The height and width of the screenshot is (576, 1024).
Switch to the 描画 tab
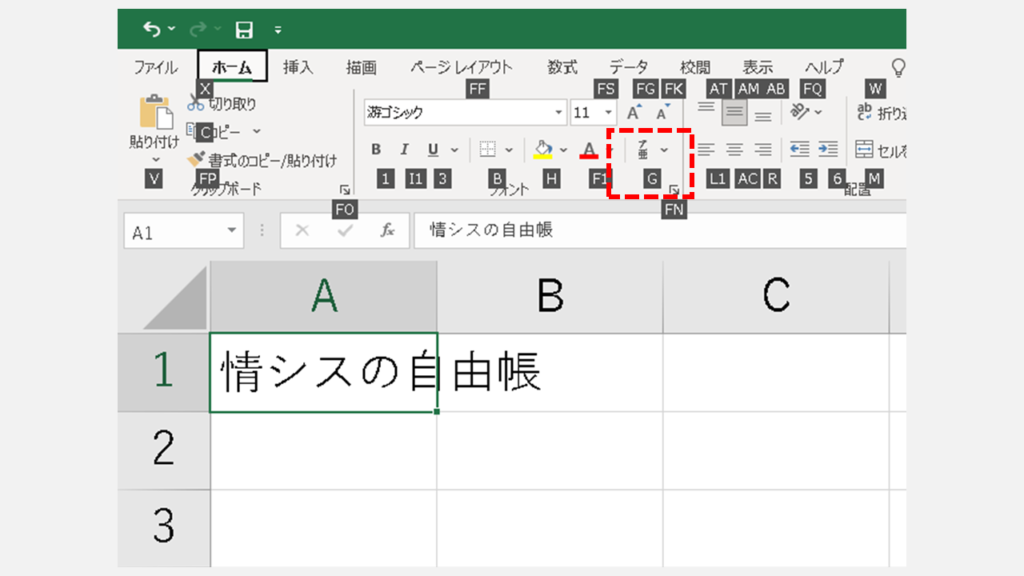[361, 67]
